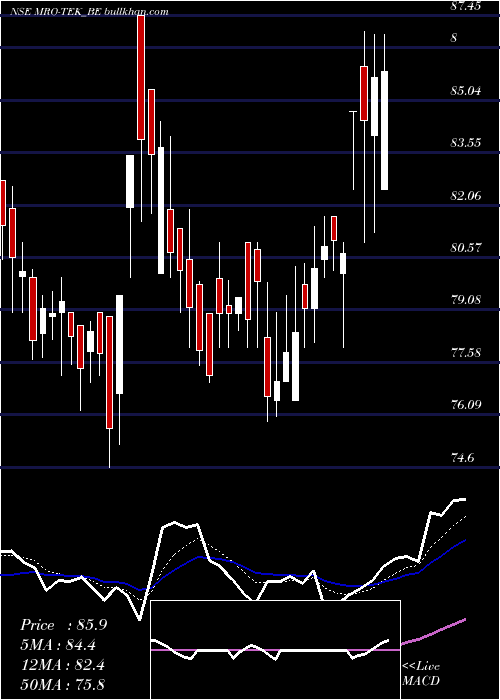This screenshot has width=500, height=700.
Task: Click the Live MACD inset chart
Action: tap(275, 650)
